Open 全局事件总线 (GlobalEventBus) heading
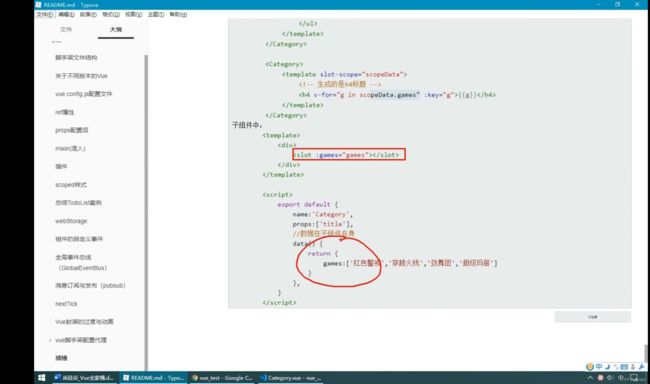This screenshot has width=650, height=384. coord(81,262)
